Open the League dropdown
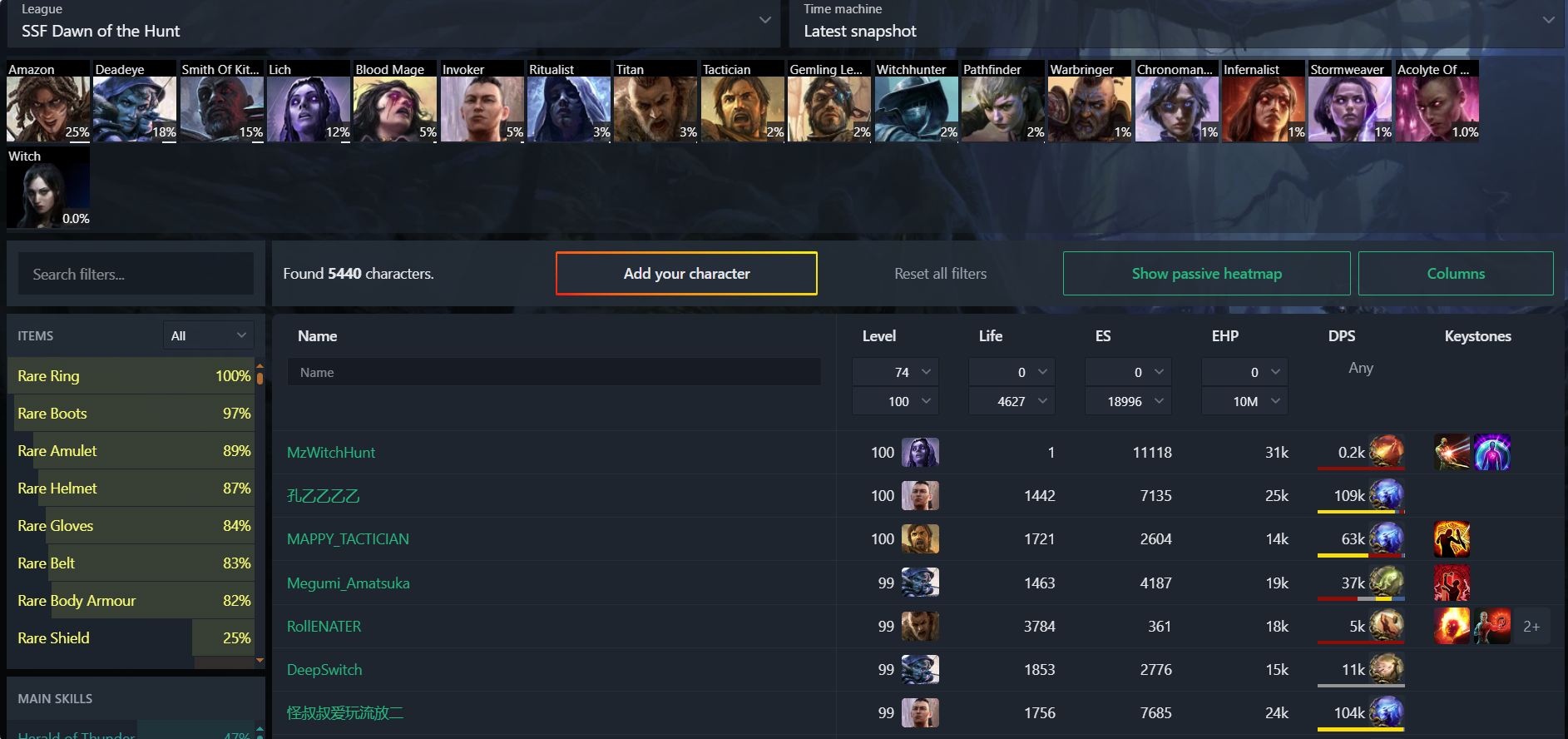 393,23
